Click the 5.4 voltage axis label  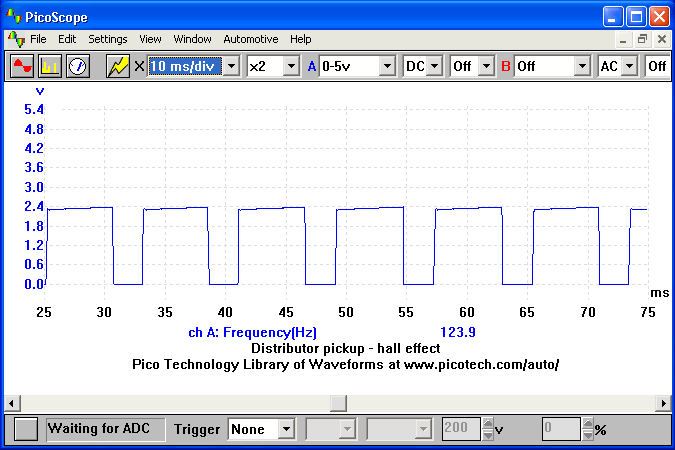click(34, 109)
